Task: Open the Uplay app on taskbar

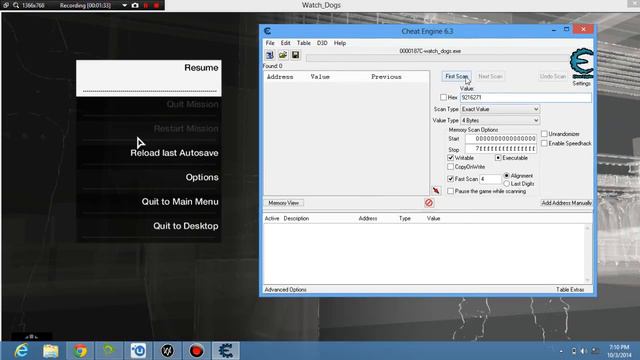Action: pyautogui.click(x=138, y=351)
